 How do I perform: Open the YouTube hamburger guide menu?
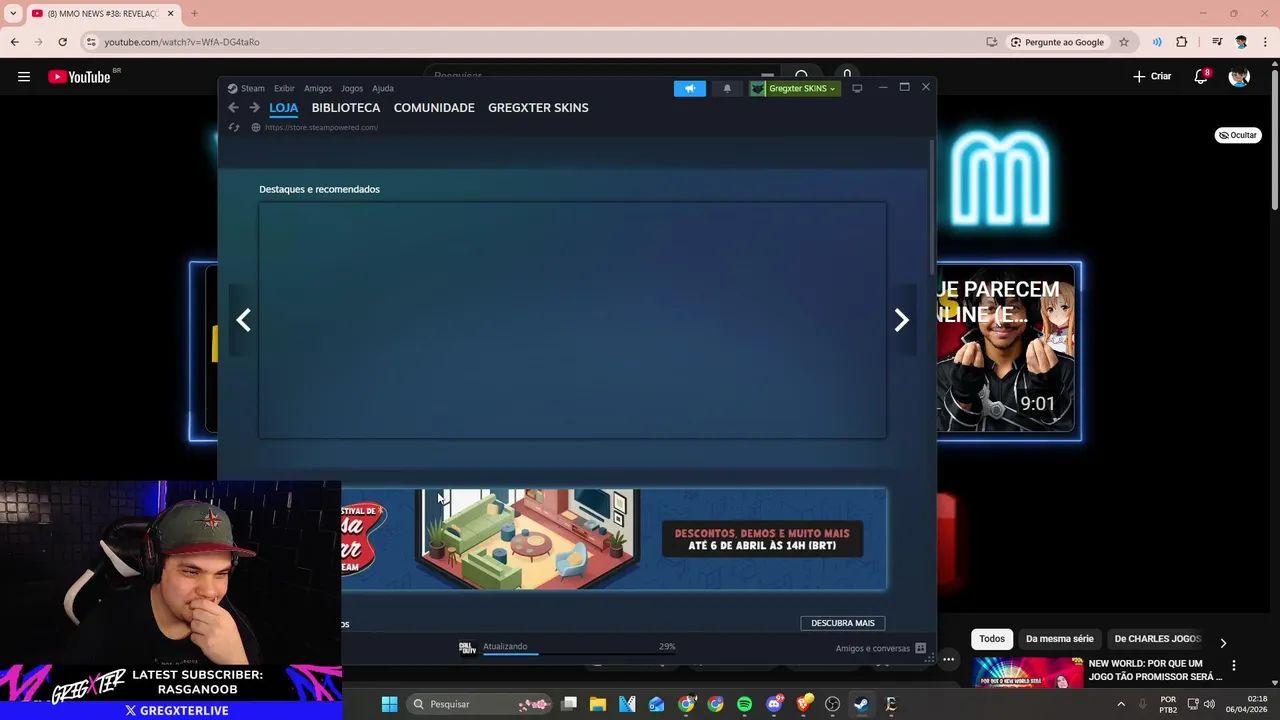pyautogui.click(x=24, y=77)
